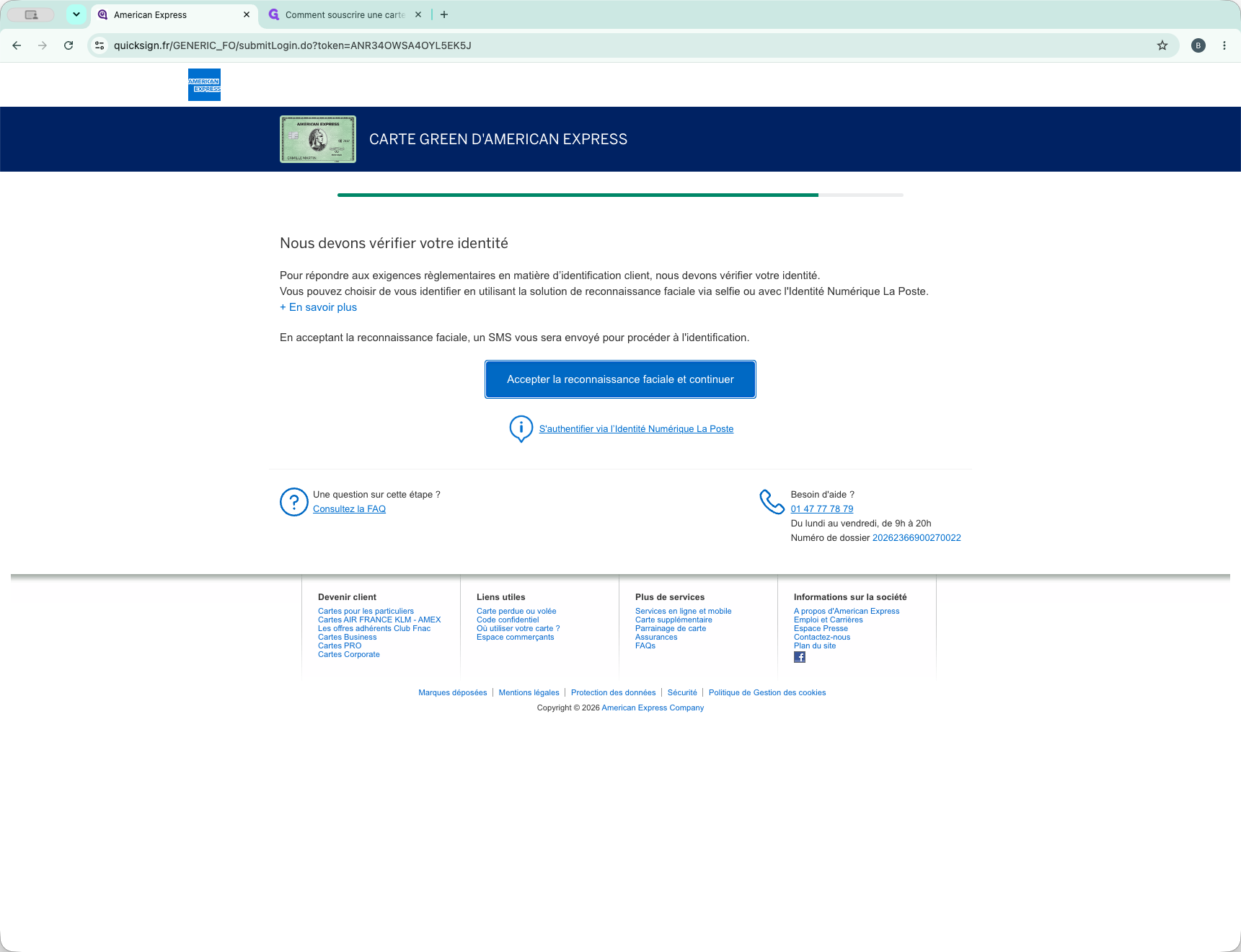Viewport: 1241px width, 952px height.
Task: Open the Code confidentiel link
Action: (508, 620)
